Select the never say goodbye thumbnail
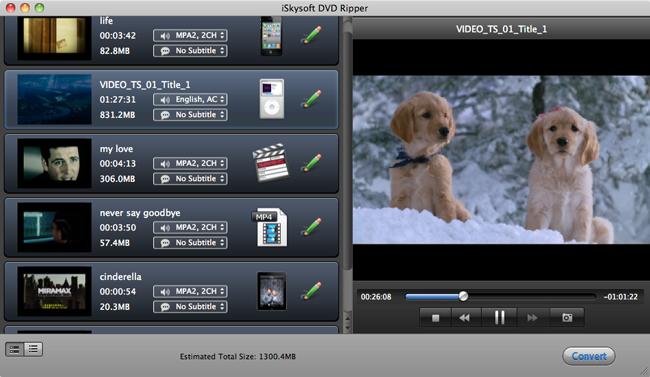Screen dimensions: 650x377 click(x=54, y=227)
